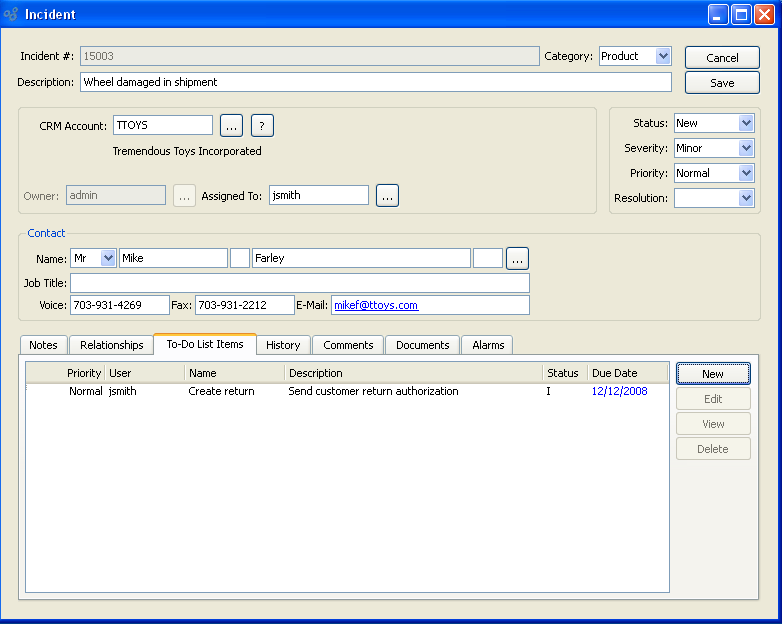Open the Comments tab

point(348,345)
